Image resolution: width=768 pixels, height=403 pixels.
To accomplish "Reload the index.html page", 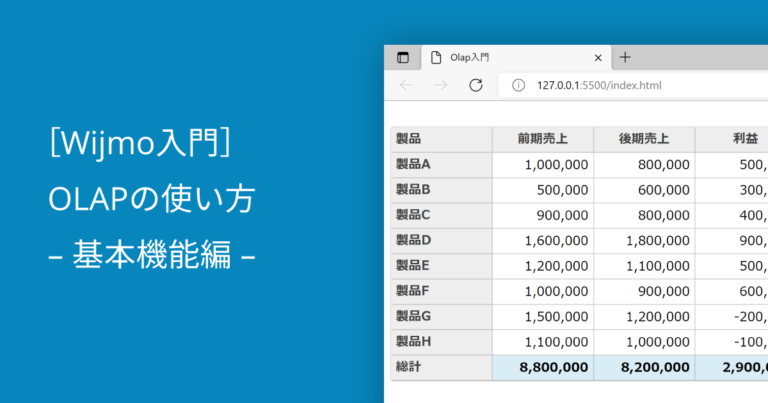I will coord(476,85).
